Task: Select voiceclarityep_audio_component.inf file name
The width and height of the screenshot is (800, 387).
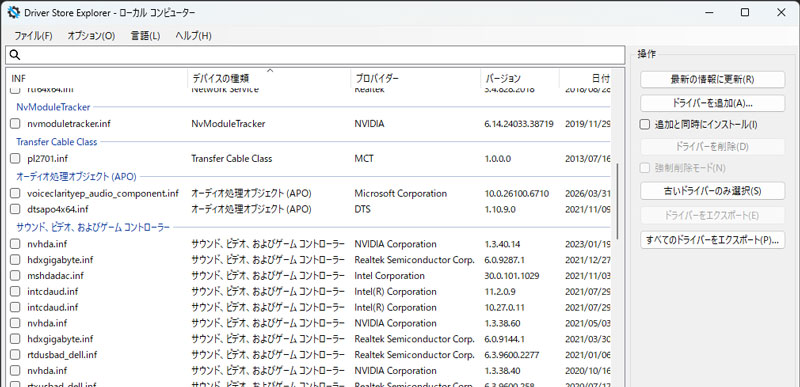Action: point(103,193)
